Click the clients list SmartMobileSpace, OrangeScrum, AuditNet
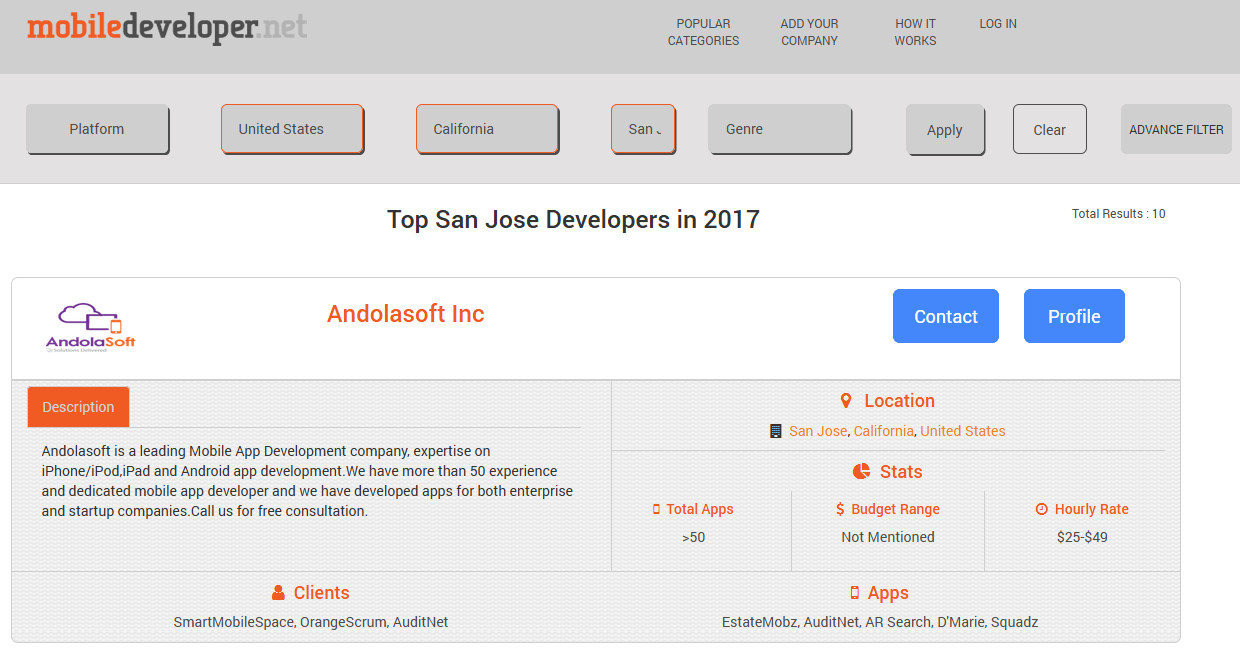The height and width of the screenshot is (650, 1240). (311, 622)
